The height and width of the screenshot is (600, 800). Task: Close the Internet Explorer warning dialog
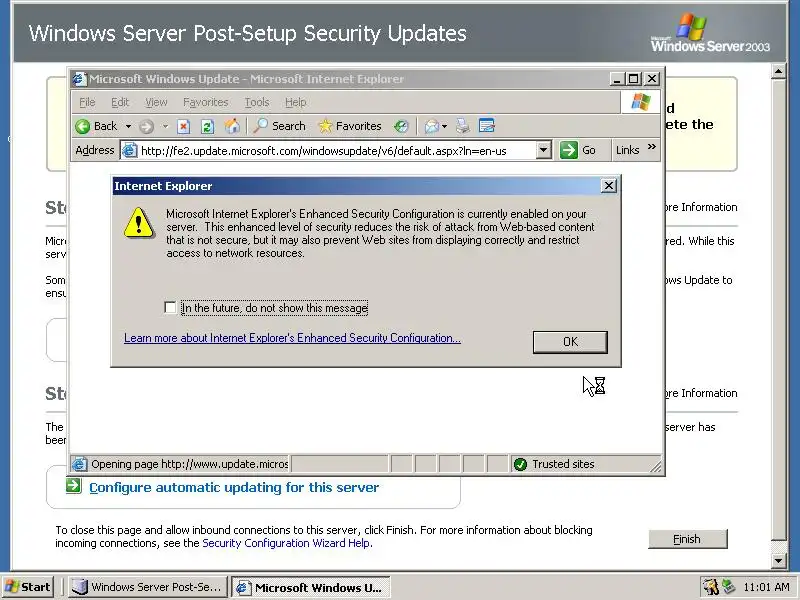[x=609, y=186]
